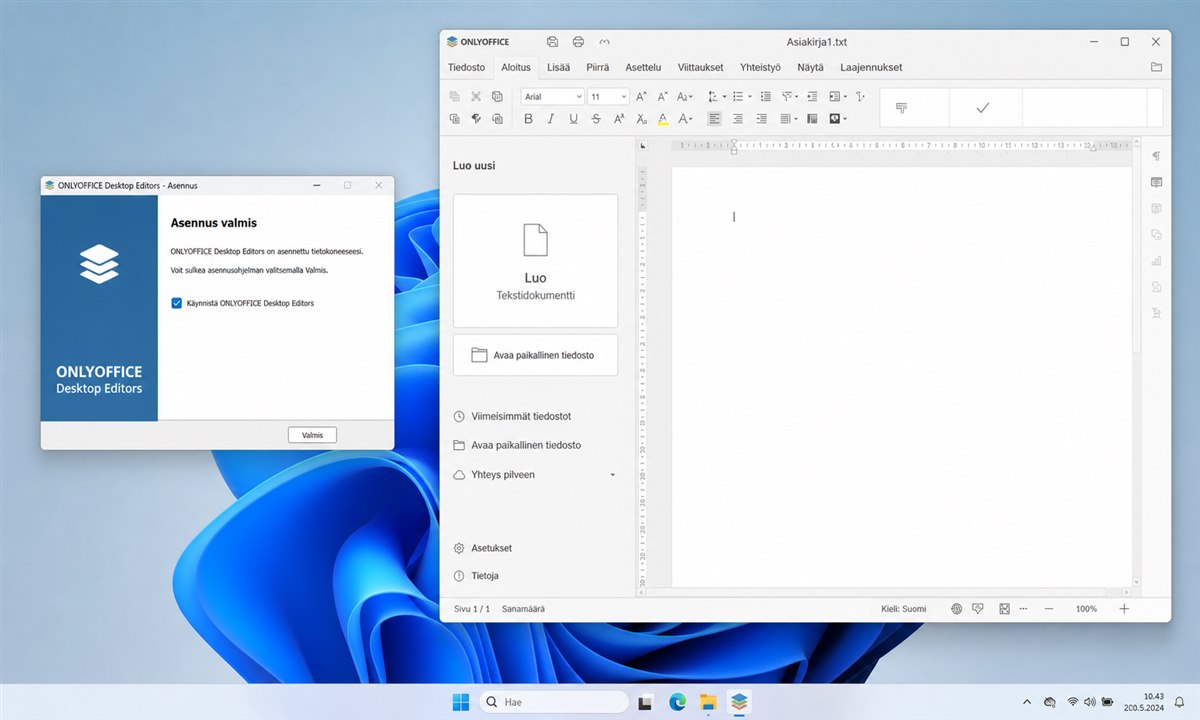Click the print icon in the title bar
The height and width of the screenshot is (720, 1200).
tap(578, 42)
